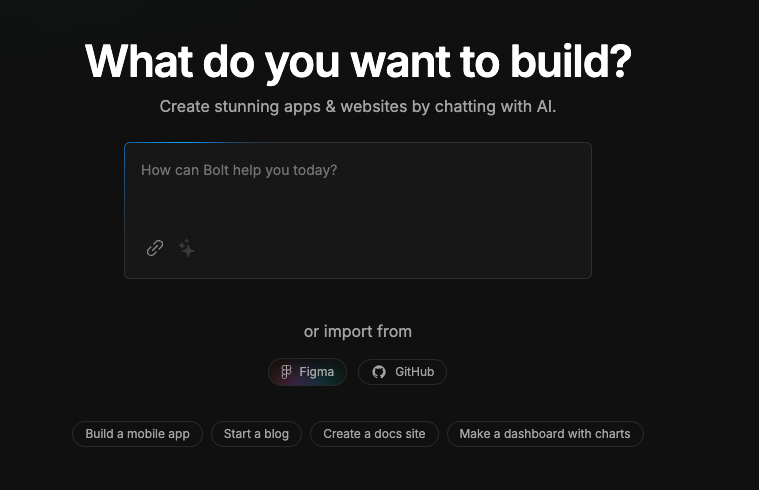Click the 'Create stunning apps & websites' subtitle
The image size is (759, 490).
click(357, 106)
